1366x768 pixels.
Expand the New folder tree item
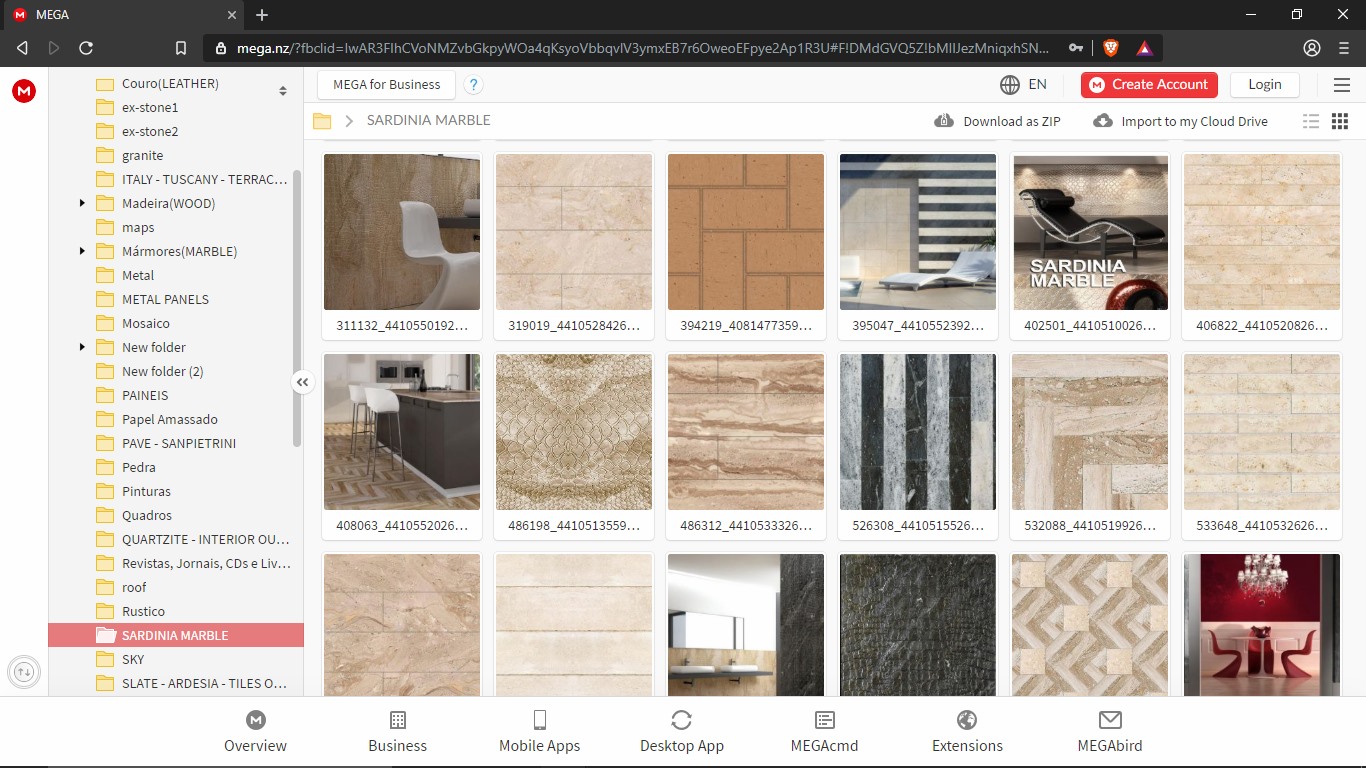point(82,347)
